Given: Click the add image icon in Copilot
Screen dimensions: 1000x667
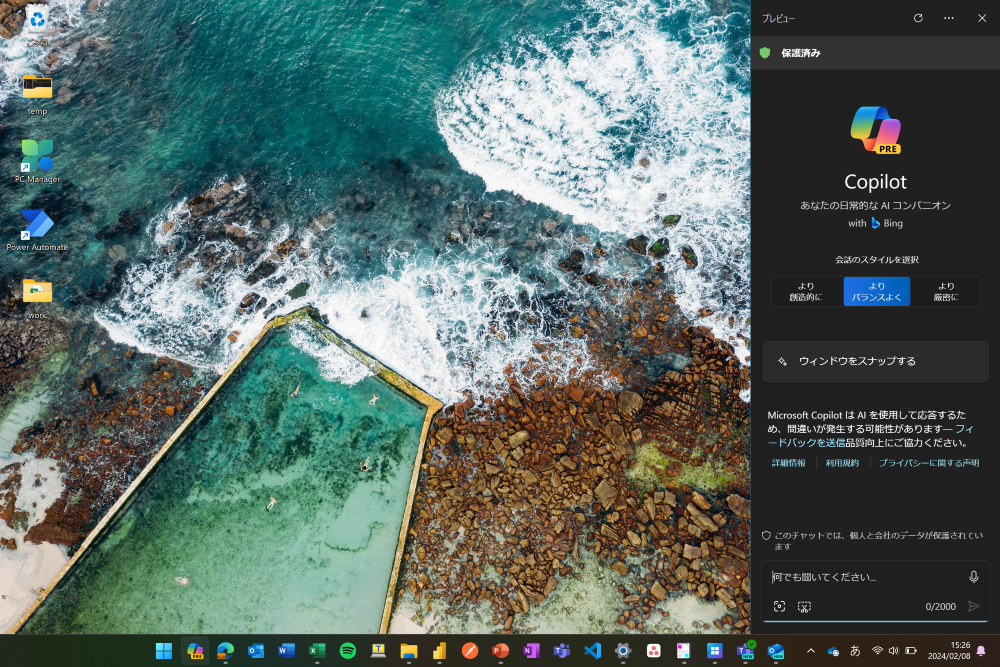Looking at the screenshot, I should (x=779, y=606).
